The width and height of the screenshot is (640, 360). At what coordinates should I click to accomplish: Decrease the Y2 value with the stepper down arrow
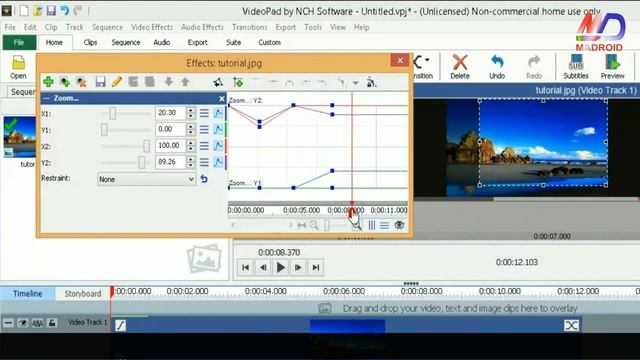[191, 166]
